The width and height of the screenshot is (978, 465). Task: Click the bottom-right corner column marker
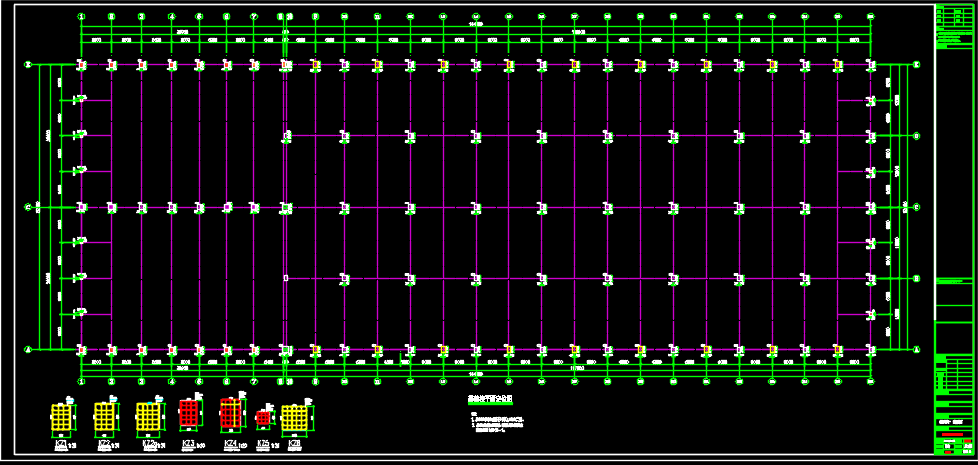(x=870, y=350)
